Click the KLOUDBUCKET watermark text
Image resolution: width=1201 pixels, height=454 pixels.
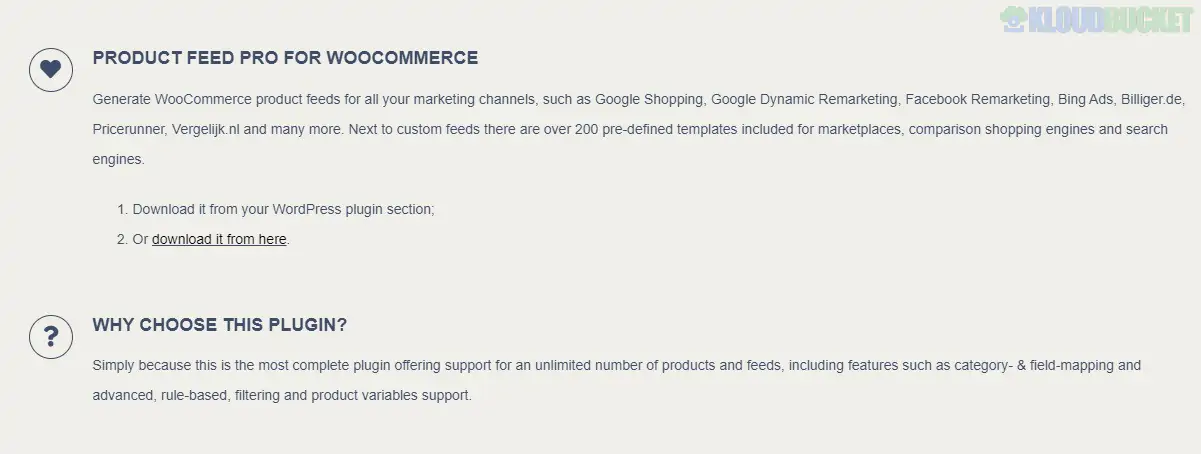click(1112, 19)
